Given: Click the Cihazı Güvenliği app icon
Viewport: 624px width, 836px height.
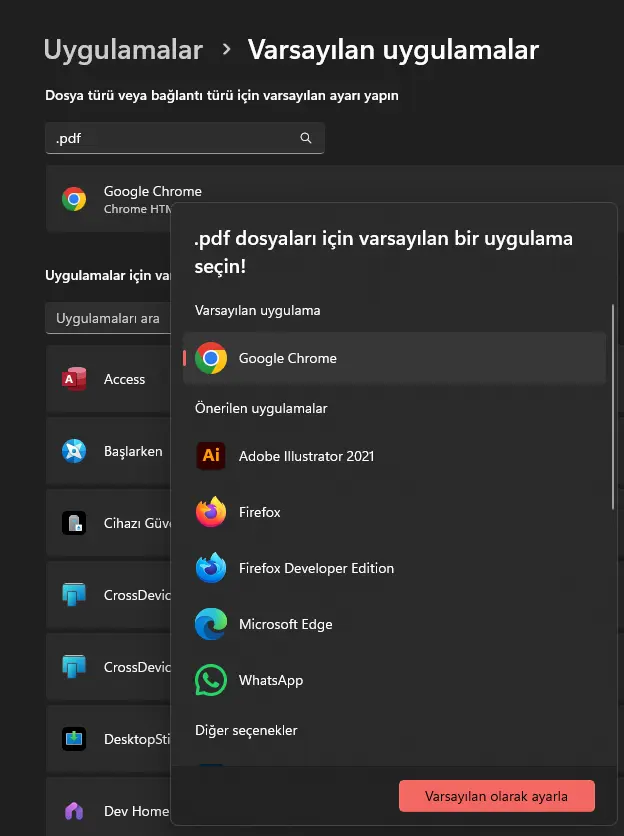Looking at the screenshot, I should [74, 523].
